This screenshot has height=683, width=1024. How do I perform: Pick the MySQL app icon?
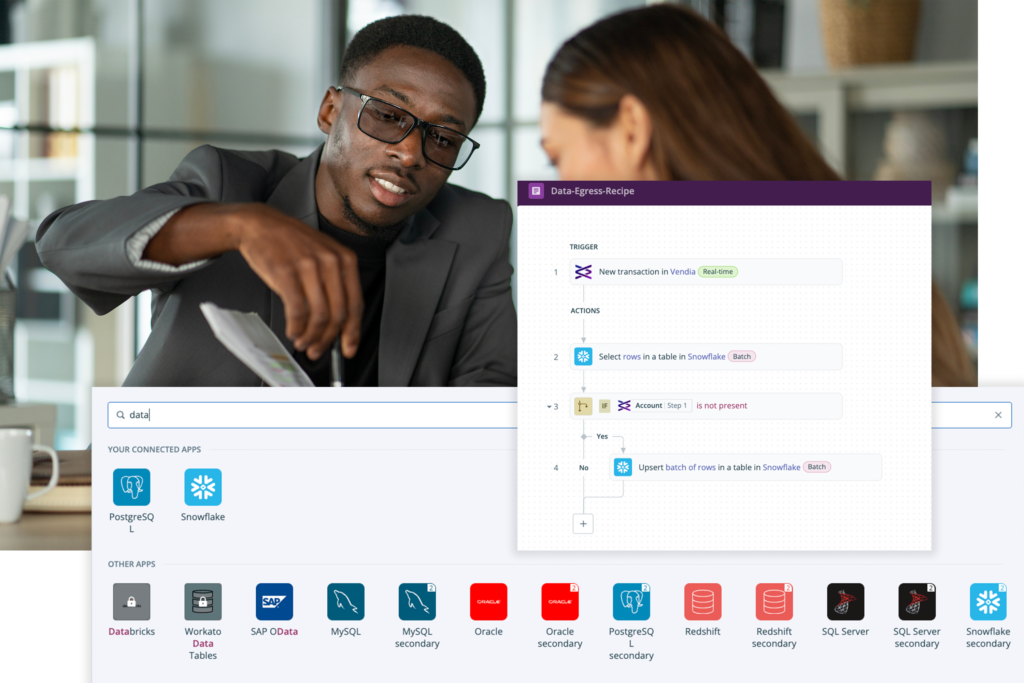coord(345,601)
